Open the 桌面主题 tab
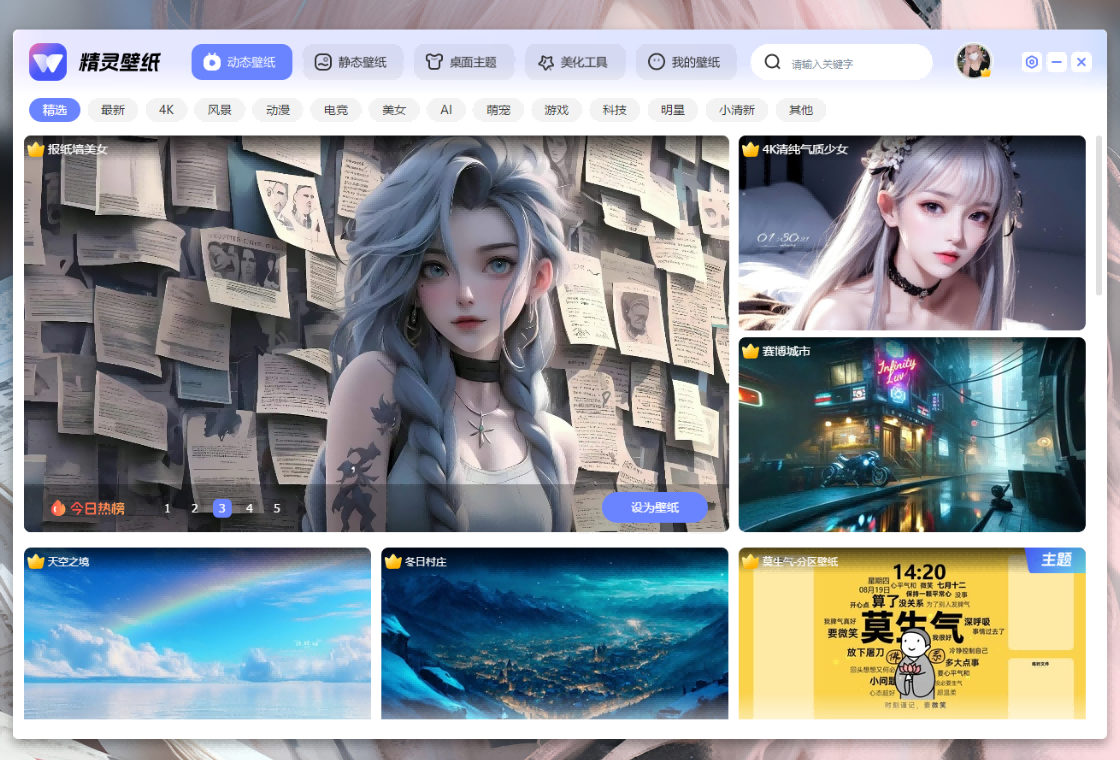Image resolution: width=1120 pixels, height=760 pixels. click(x=464, y=62)
